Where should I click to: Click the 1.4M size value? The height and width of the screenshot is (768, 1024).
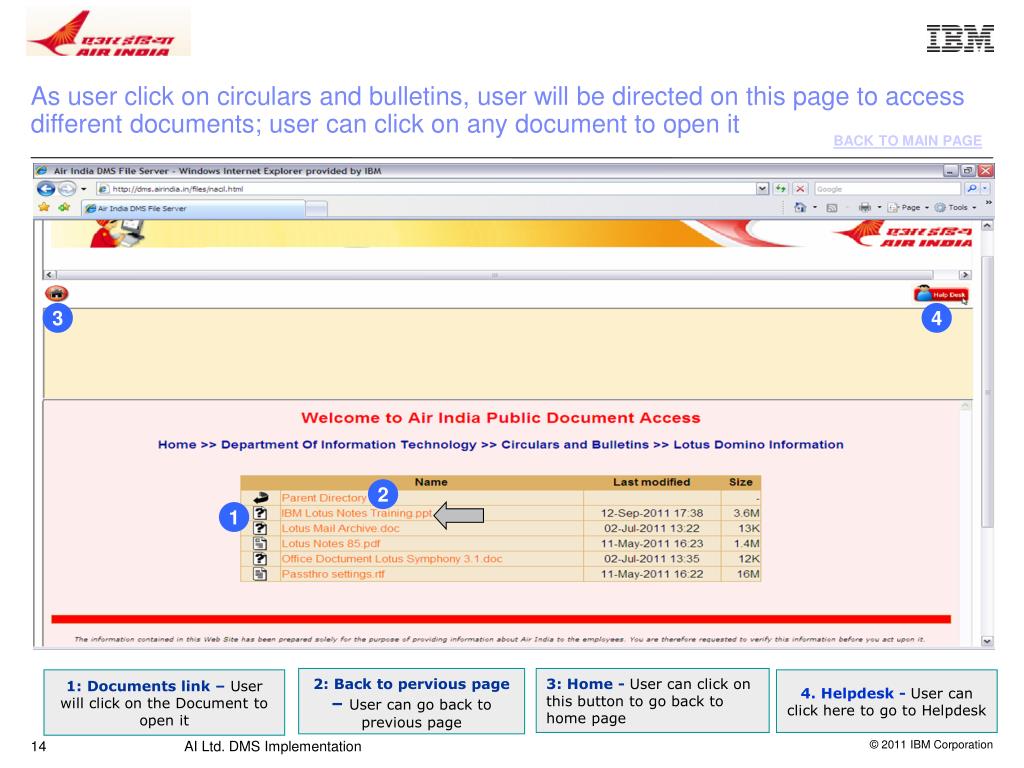click(x=746, y=543)
